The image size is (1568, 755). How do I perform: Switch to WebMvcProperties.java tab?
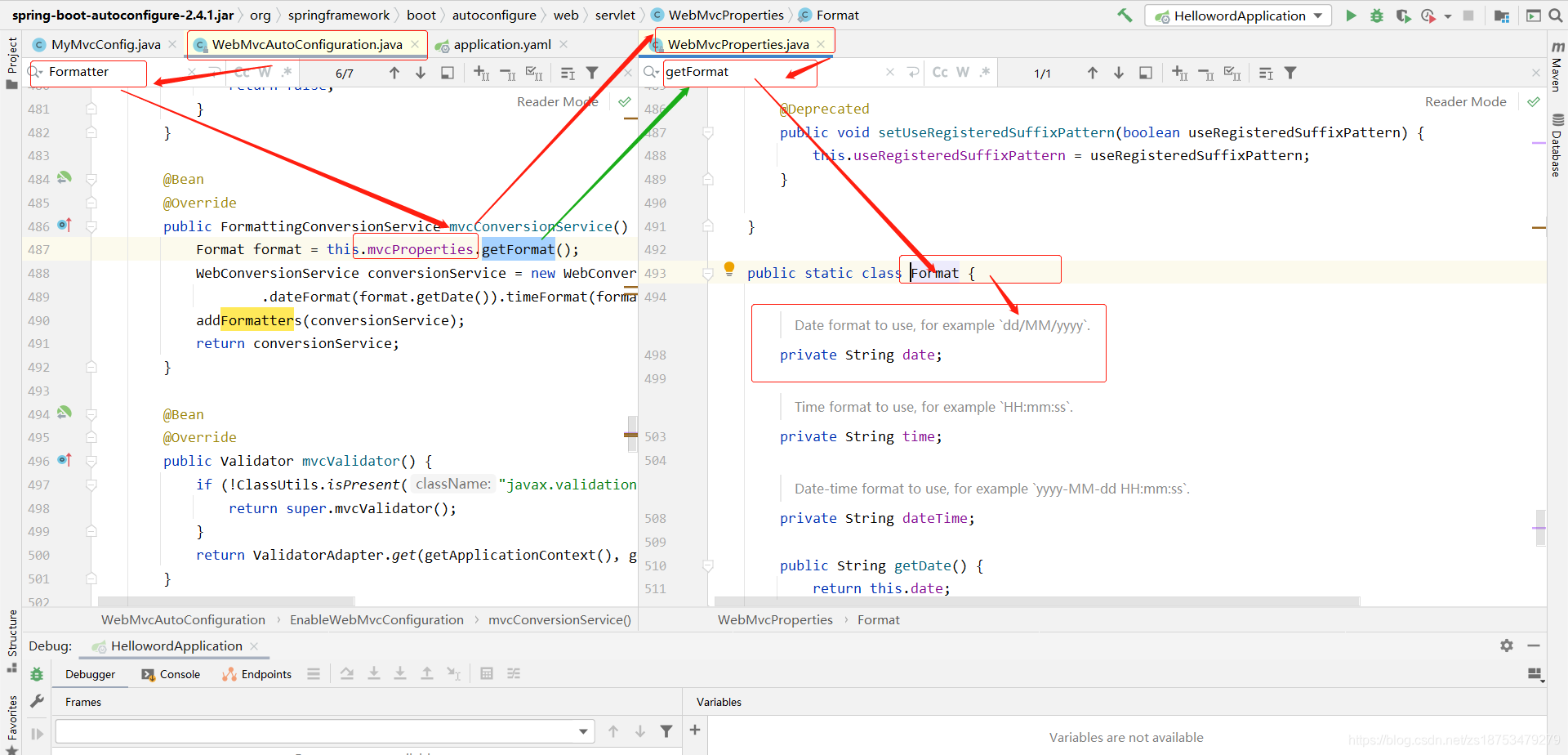[738, 45]
